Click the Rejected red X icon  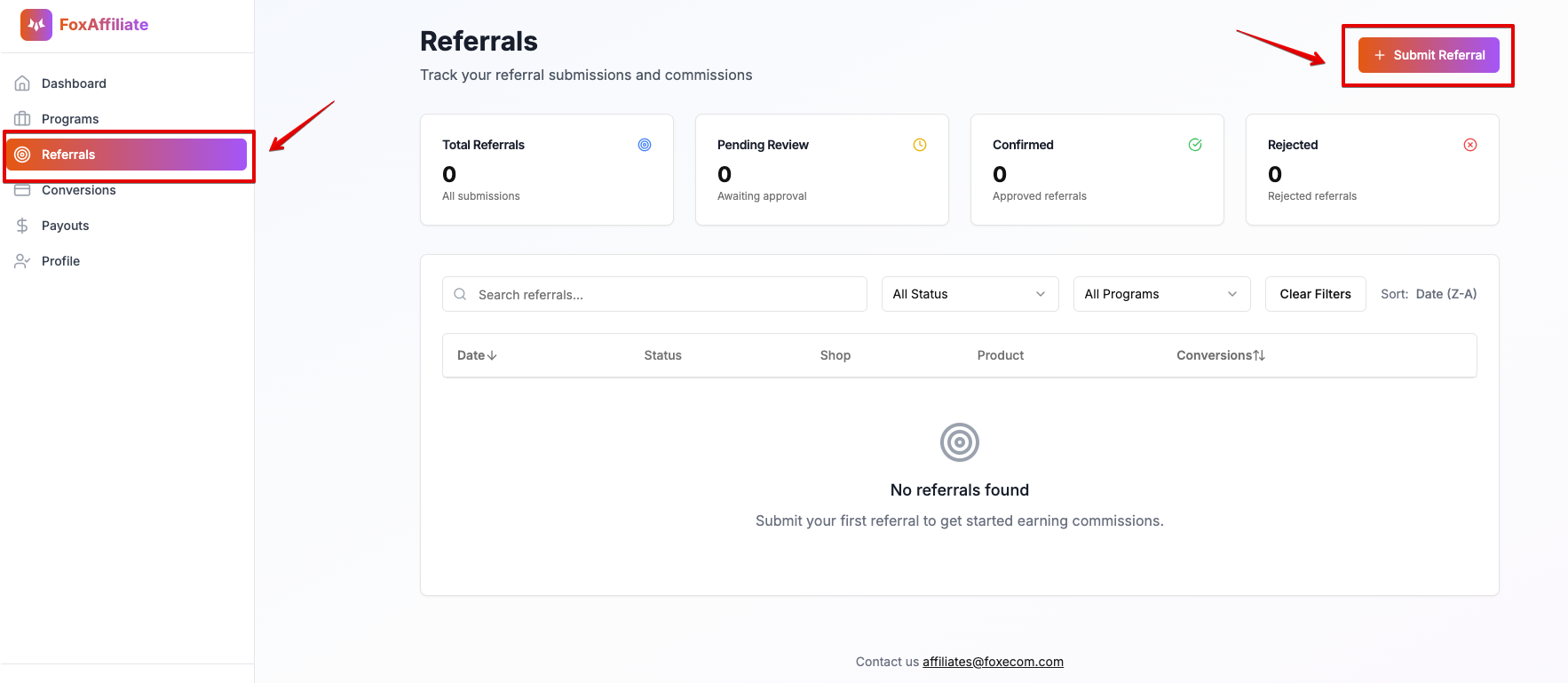(x=1470, y=145)
